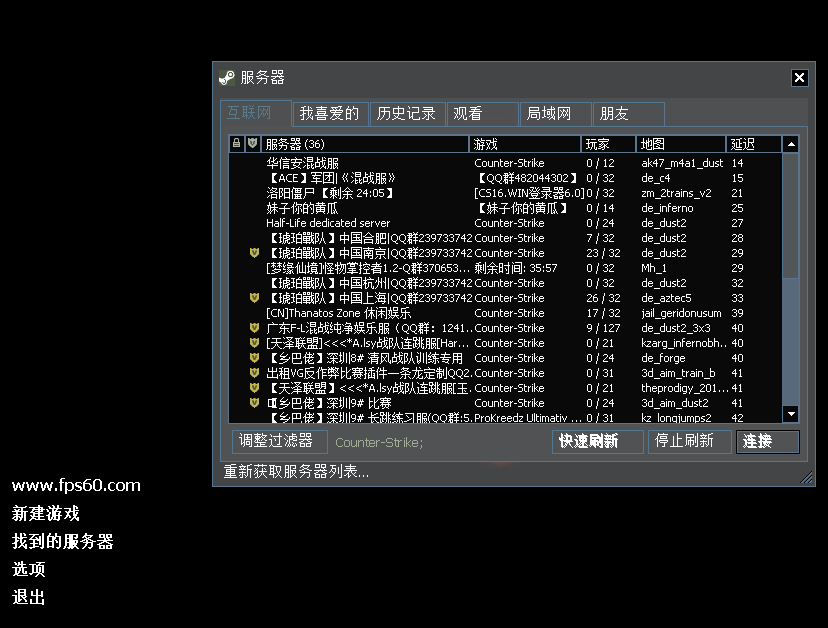Image resolution: width=828 pixels, height=628 pixels.
Task: Click the 连接 button
Action: [768, 442]
